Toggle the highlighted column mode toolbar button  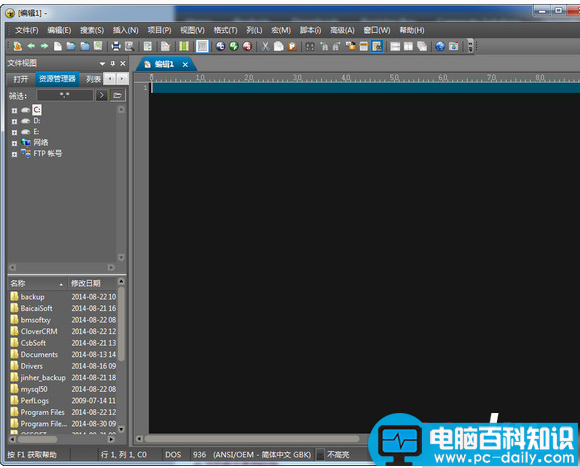point(202,46)
